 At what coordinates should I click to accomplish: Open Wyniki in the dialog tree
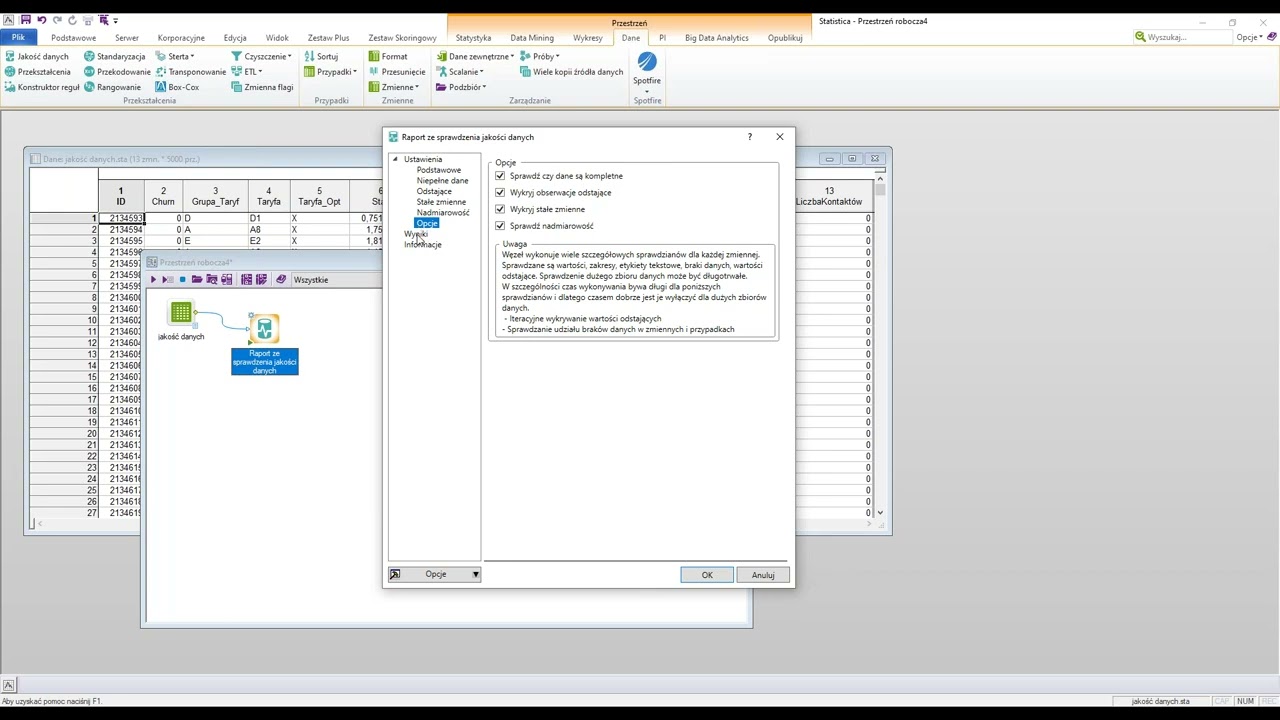click(x=416, y=234)
